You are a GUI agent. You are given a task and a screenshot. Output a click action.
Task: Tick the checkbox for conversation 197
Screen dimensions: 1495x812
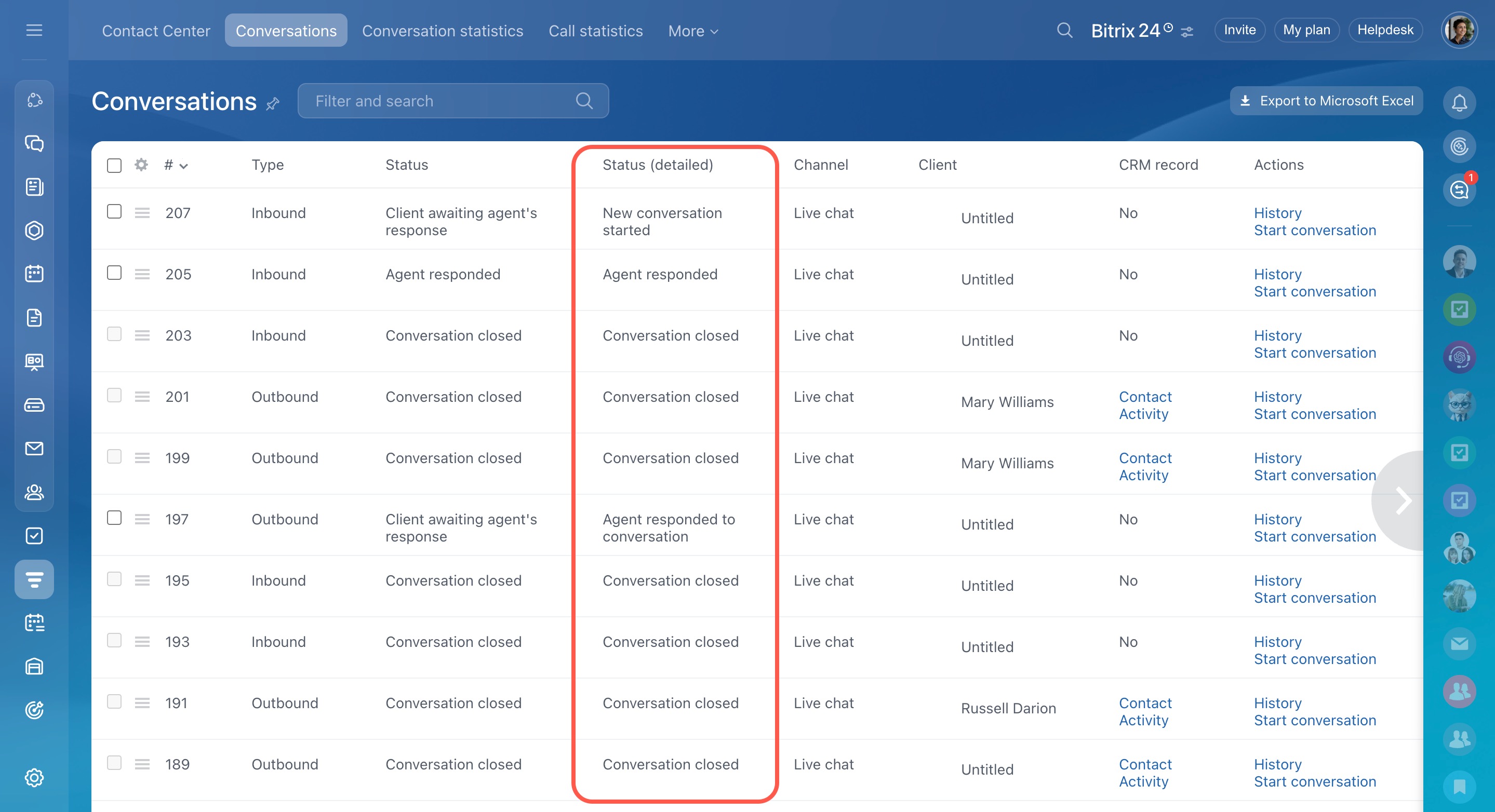point(114,518)
